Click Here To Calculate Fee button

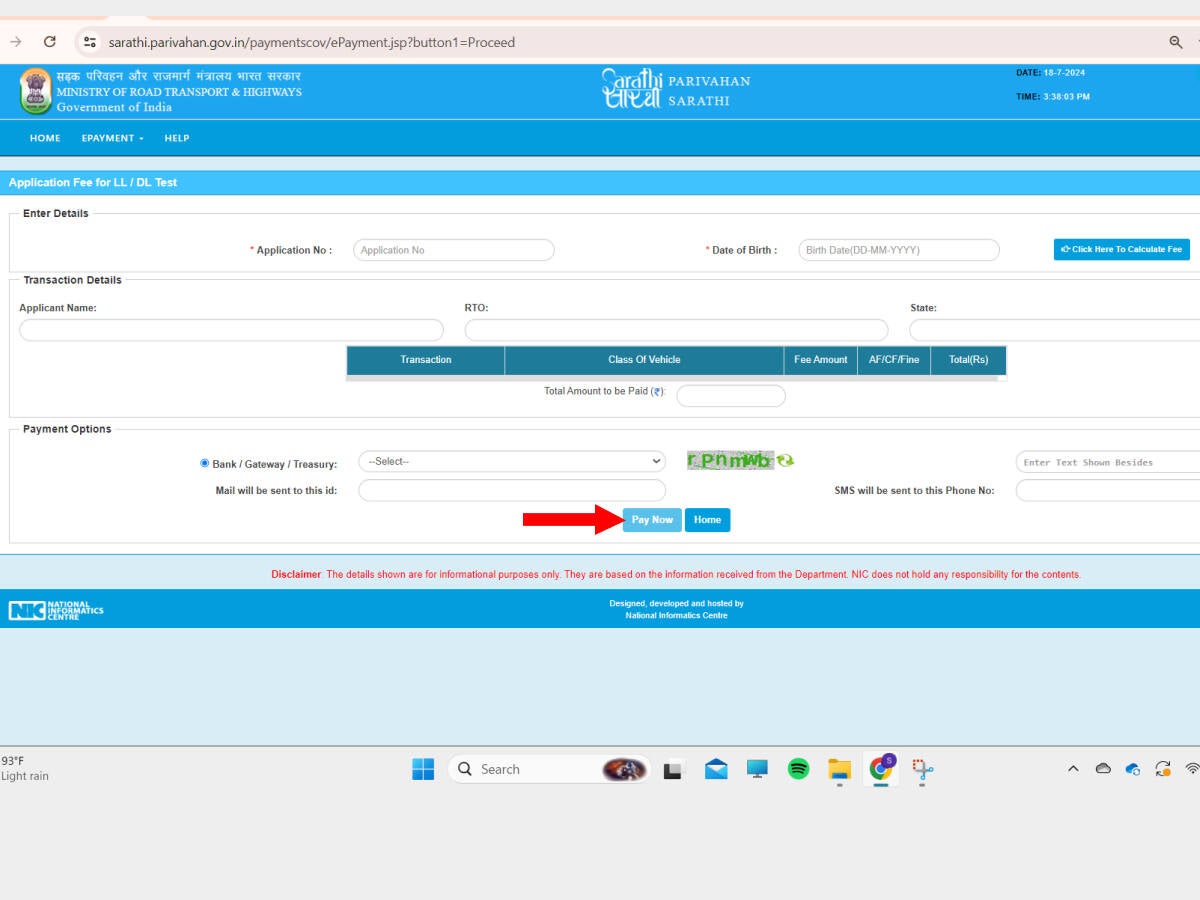(1121, 249)
